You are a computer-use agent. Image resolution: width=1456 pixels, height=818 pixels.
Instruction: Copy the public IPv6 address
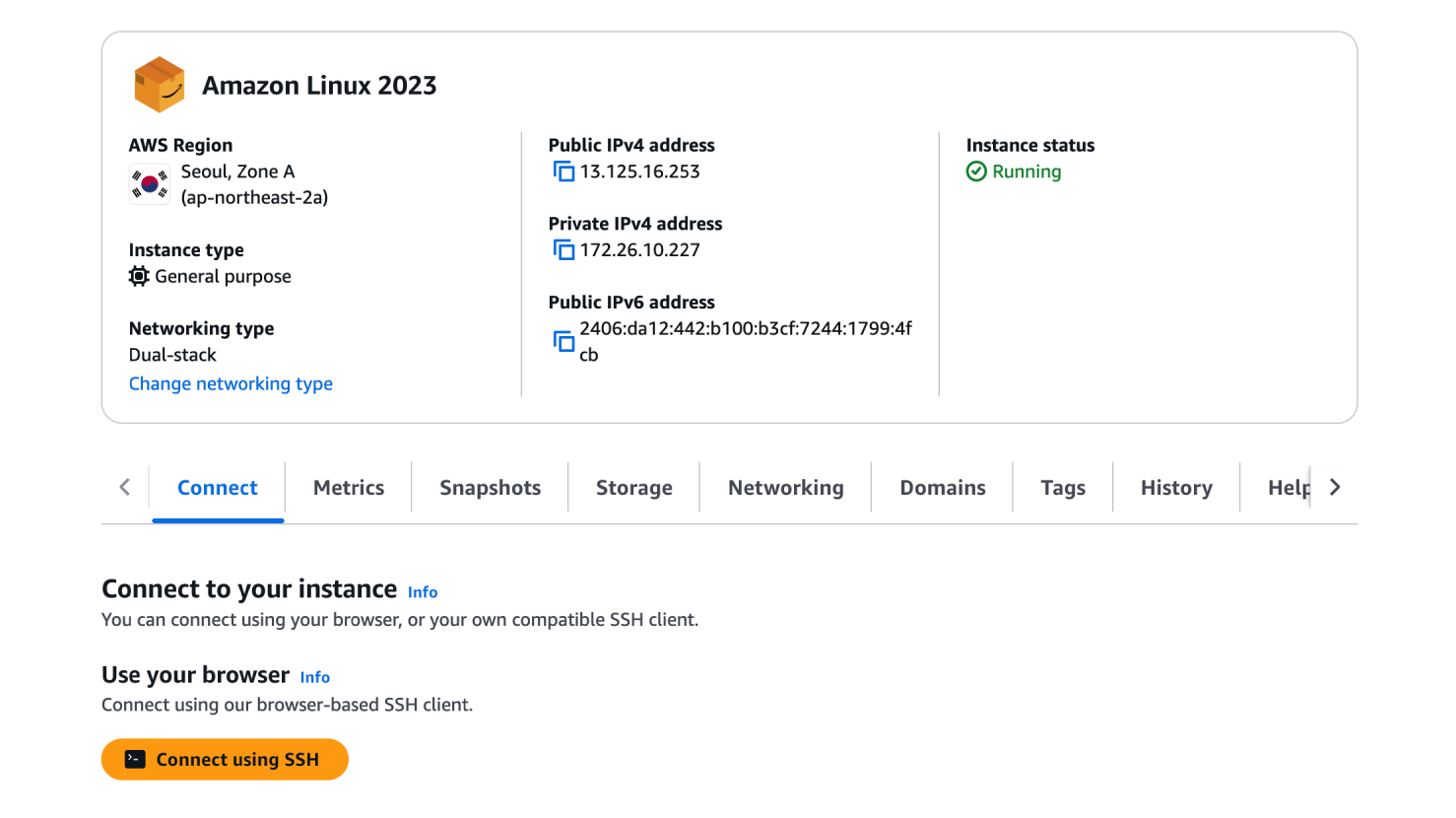[563, 341]
